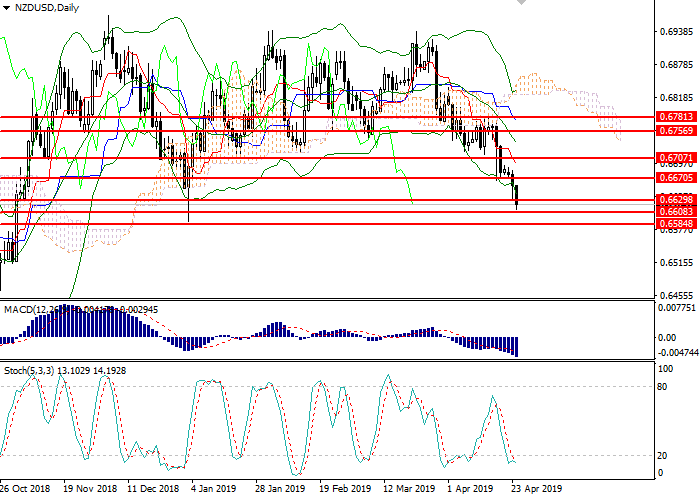Select the 0.67569 red price label
The width and height of the screenshot is (700, 500).
(x=676, y=130)
